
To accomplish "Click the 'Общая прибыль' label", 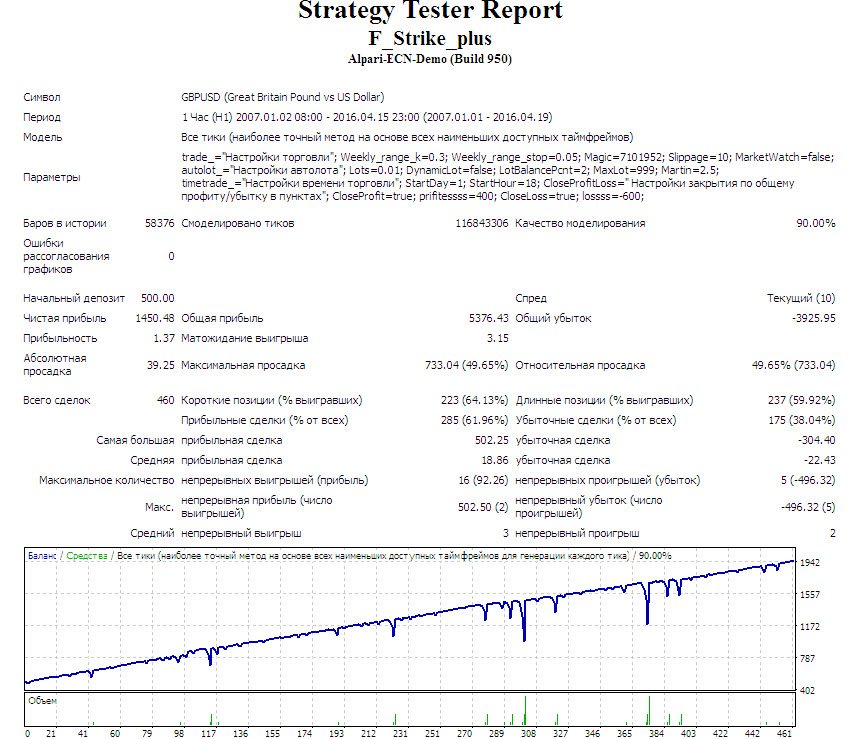I will (222, 319).
